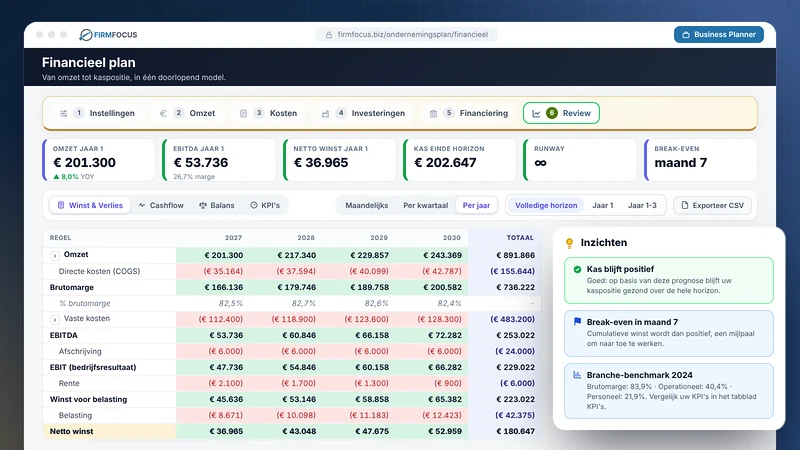This screenshot has height=450, width=800.
Task: Select Volledige horizon range
Action: coord(546,205)
